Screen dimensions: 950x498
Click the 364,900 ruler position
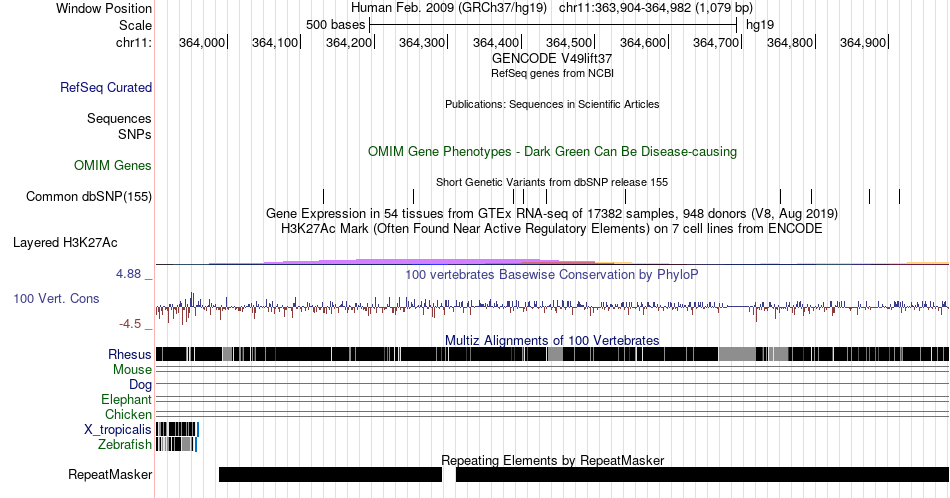pyautogui.click(x=863, y=42)
